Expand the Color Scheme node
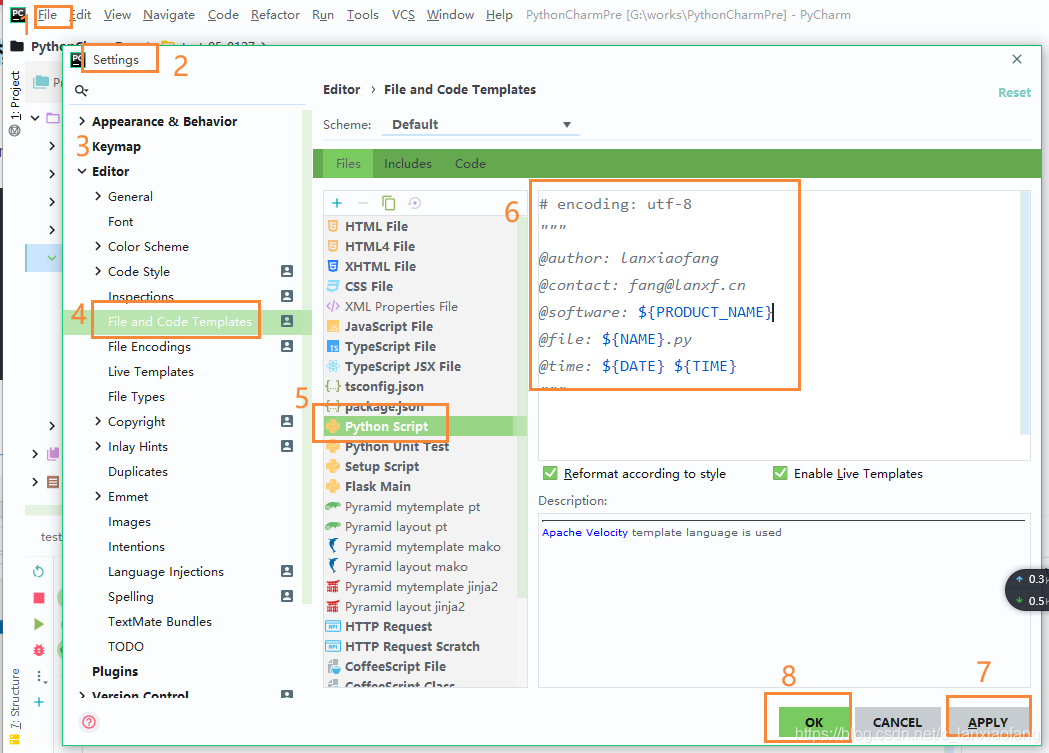This screenshot has height=753, width=1049. tap(98, 246)
